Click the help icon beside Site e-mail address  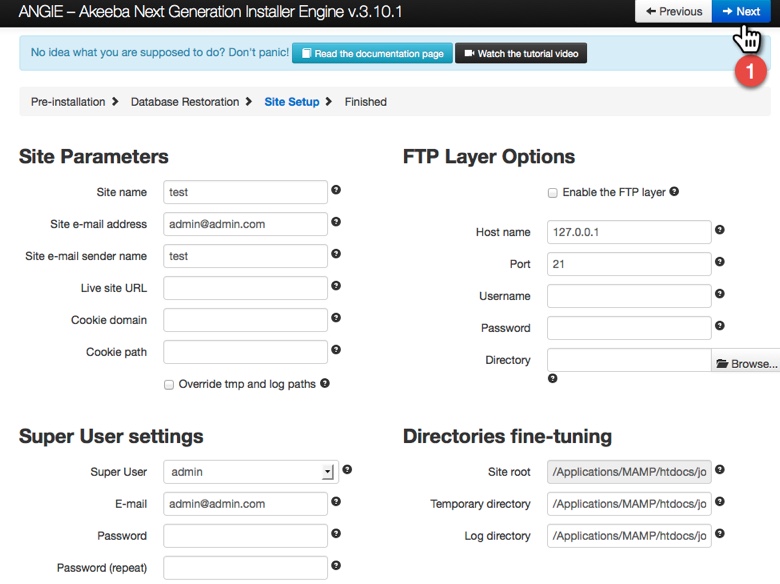pos(336,221)
